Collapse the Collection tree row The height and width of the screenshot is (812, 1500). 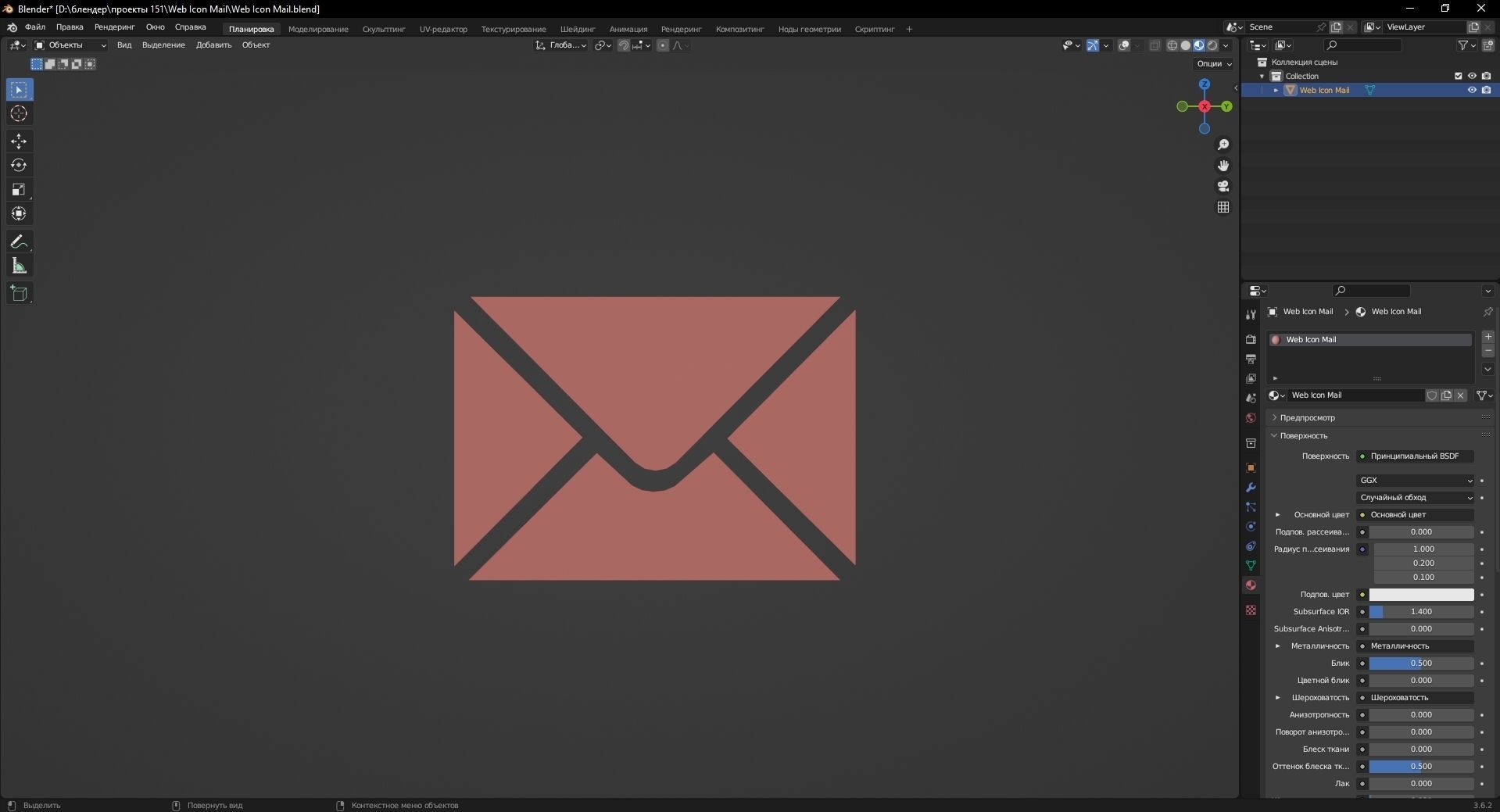(x=1262, y=76)
